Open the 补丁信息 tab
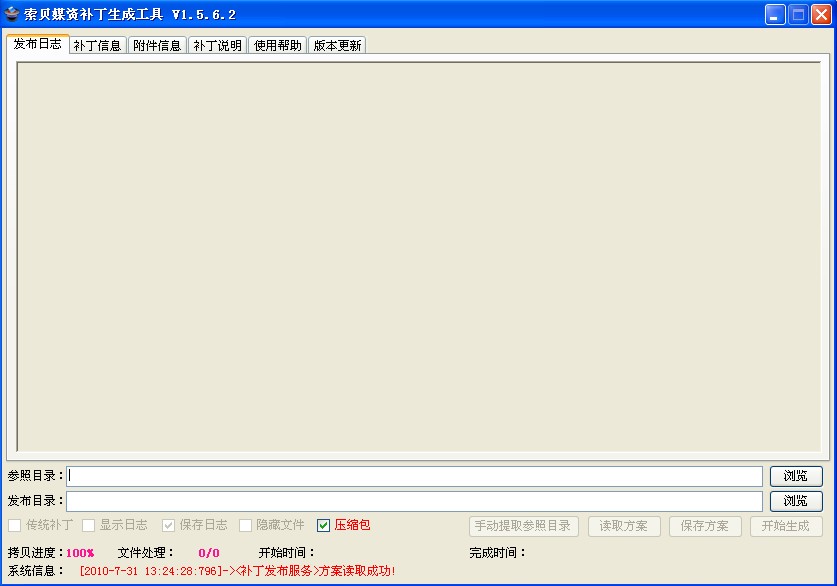This screenshot has width=837, height=586. tap(98, 45)
